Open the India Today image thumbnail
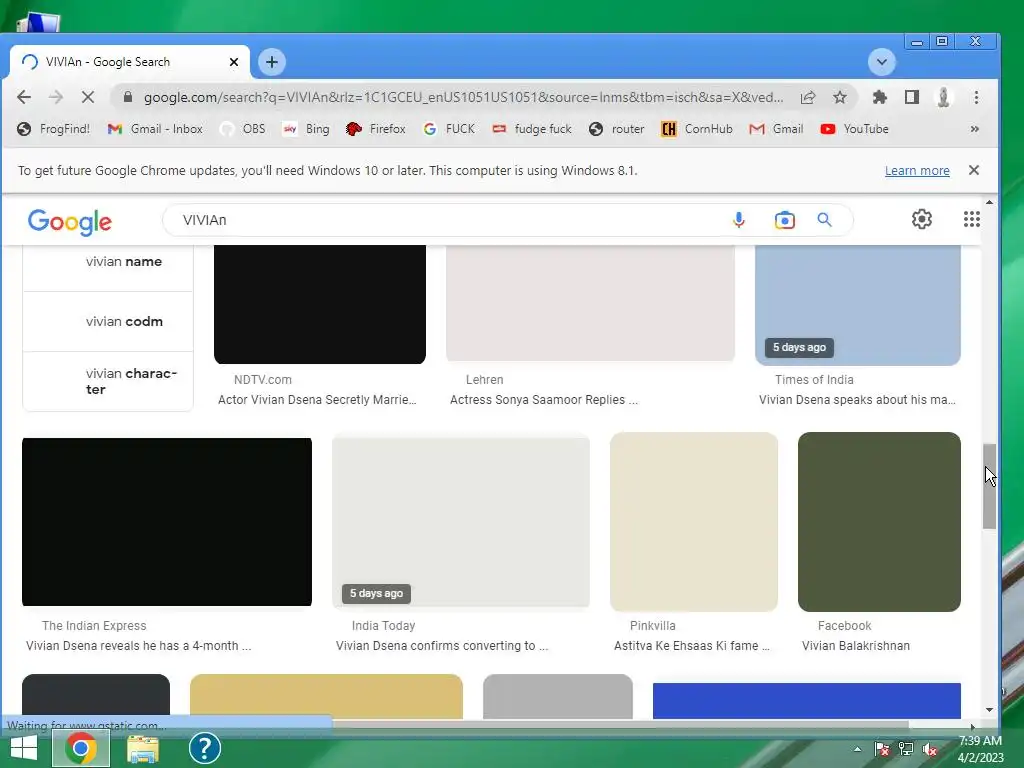 coord(461,522)
